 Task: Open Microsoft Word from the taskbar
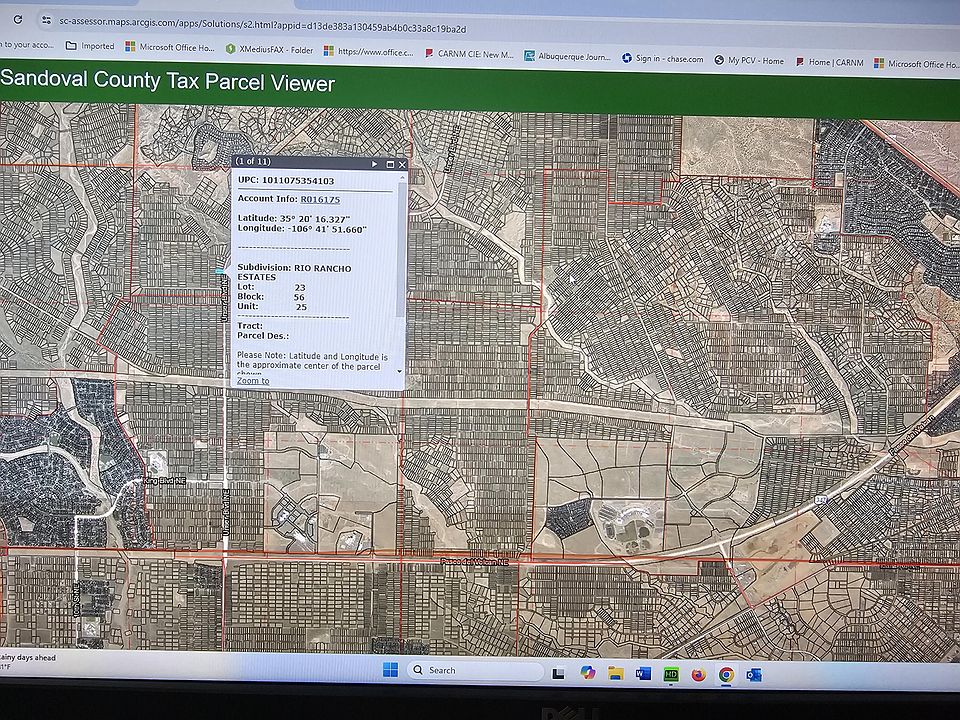click(643, 674)
